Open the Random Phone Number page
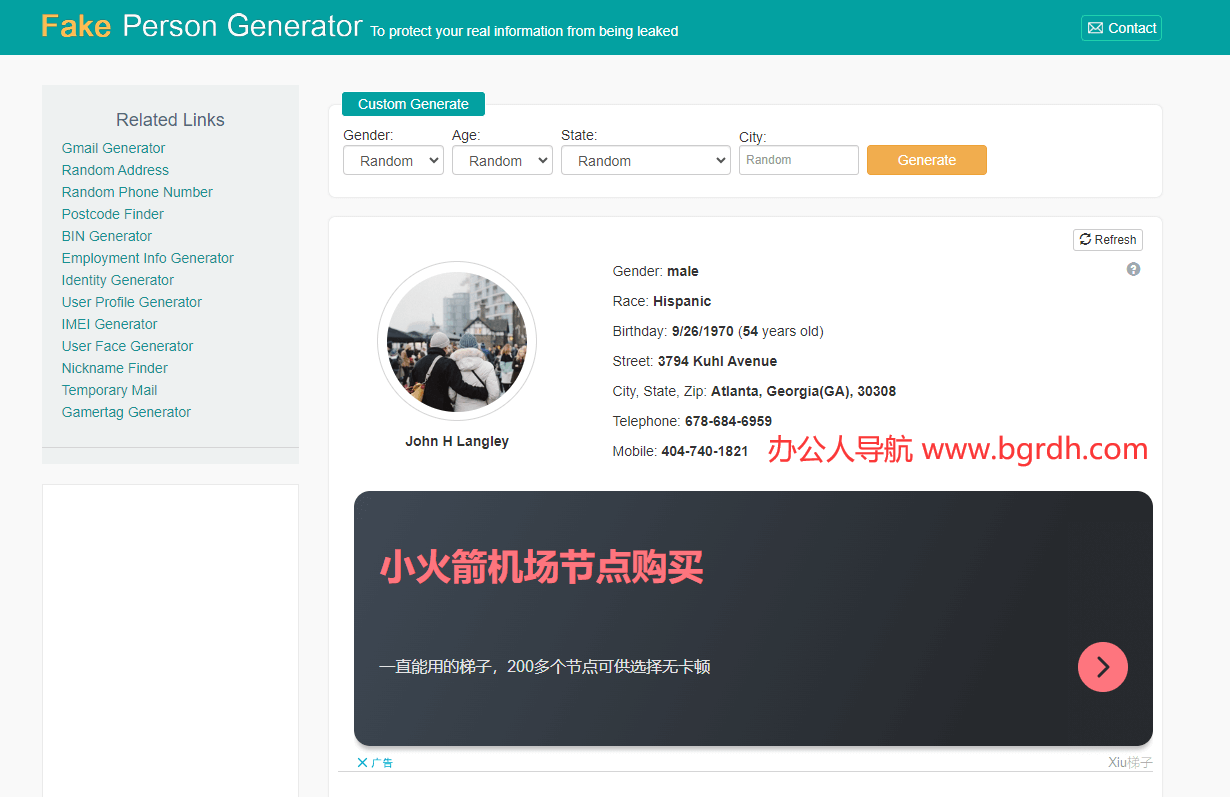The image size is (1230, 797). pyautogui.click(x=136, y=192)
